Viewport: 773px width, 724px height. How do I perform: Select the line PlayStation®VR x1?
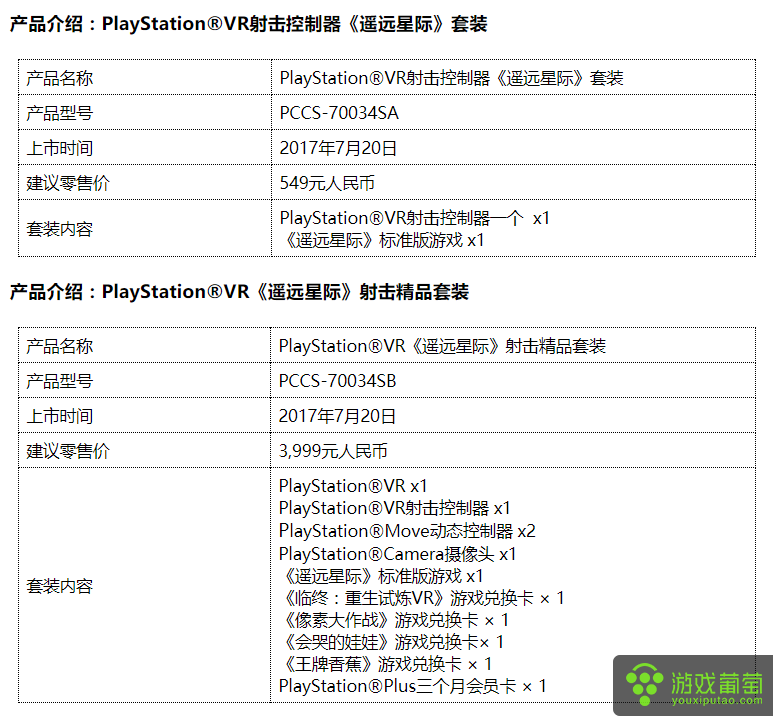point(353,486)
